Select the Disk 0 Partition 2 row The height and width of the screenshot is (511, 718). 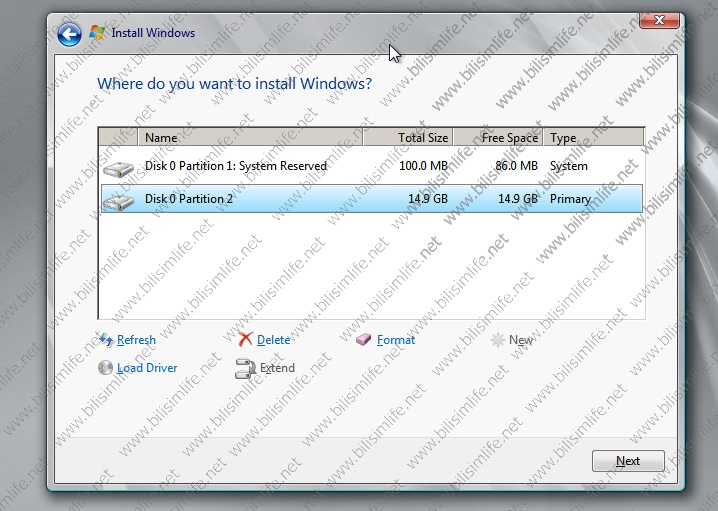click(371, 199)
